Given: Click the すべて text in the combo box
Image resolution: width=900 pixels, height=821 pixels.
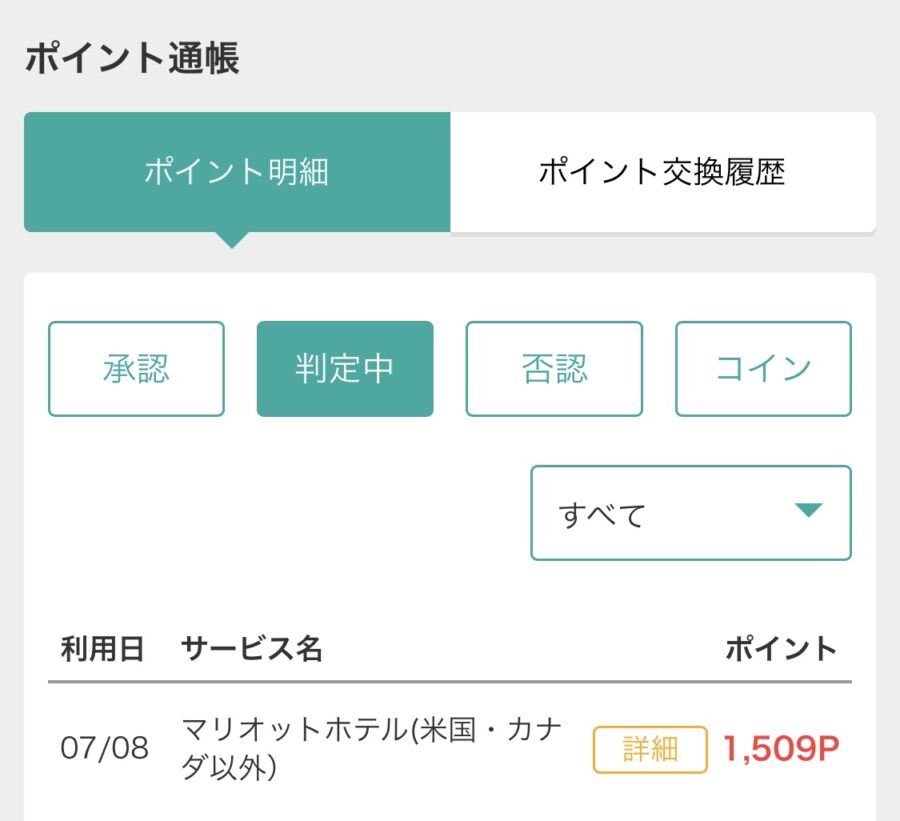Looking at the screenshot, I should click(x=602, y=515).
